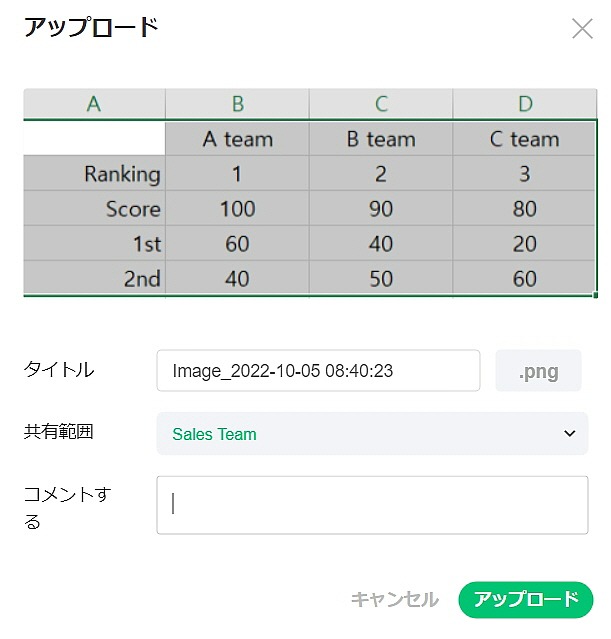The width and height of the screenshot is (611, 639).
Task: Click the A team cell
Action: (x=237, y=139)
